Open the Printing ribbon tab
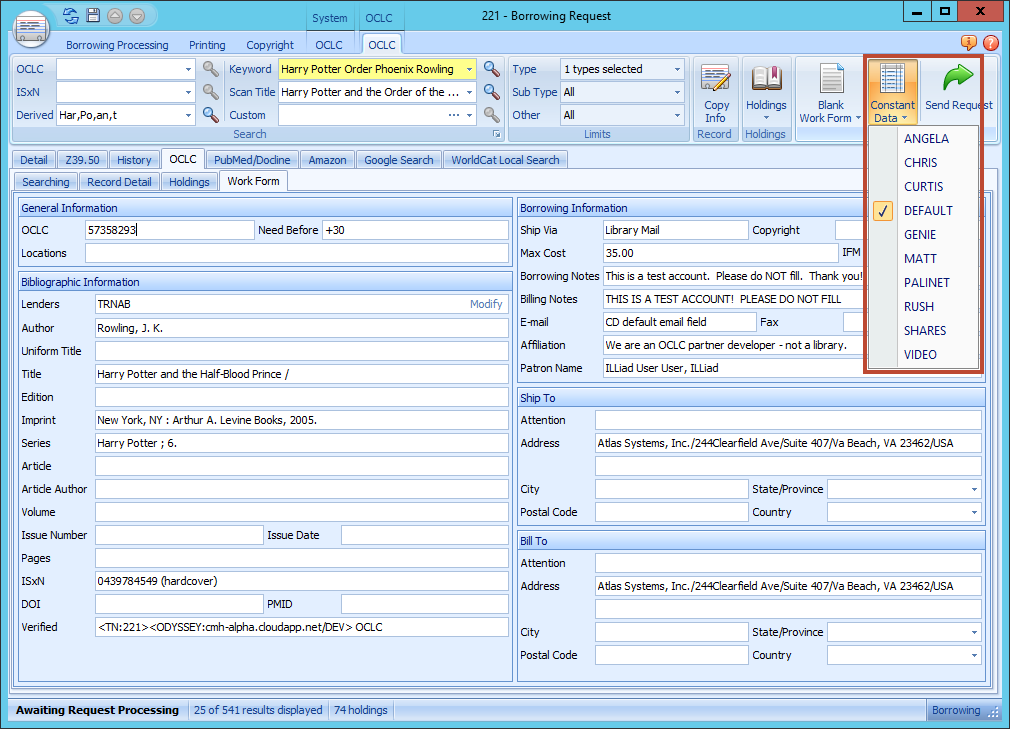The width and height of the screenshot is (1010, 729). (x=207, y=45)
